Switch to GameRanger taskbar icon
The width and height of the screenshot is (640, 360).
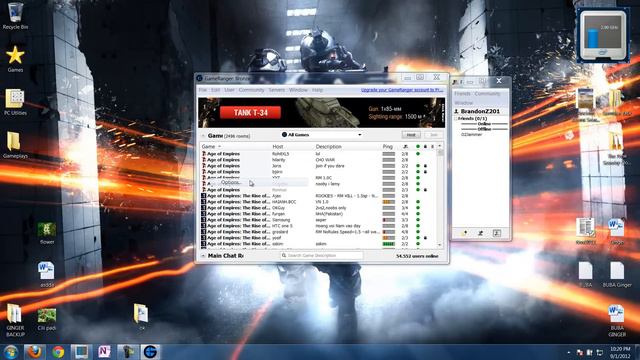pyautogui.click(x=150, y=352)
